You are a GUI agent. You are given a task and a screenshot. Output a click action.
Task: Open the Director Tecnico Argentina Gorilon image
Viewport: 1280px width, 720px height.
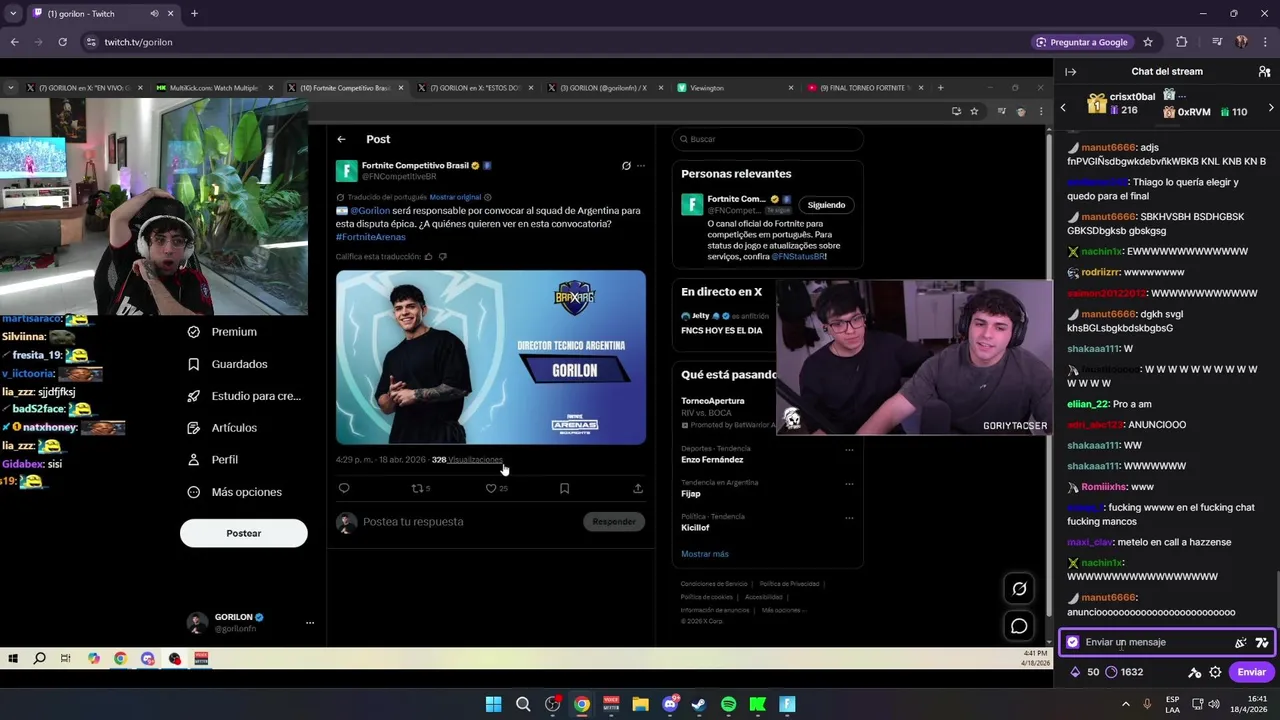click(x=491, y=357)
